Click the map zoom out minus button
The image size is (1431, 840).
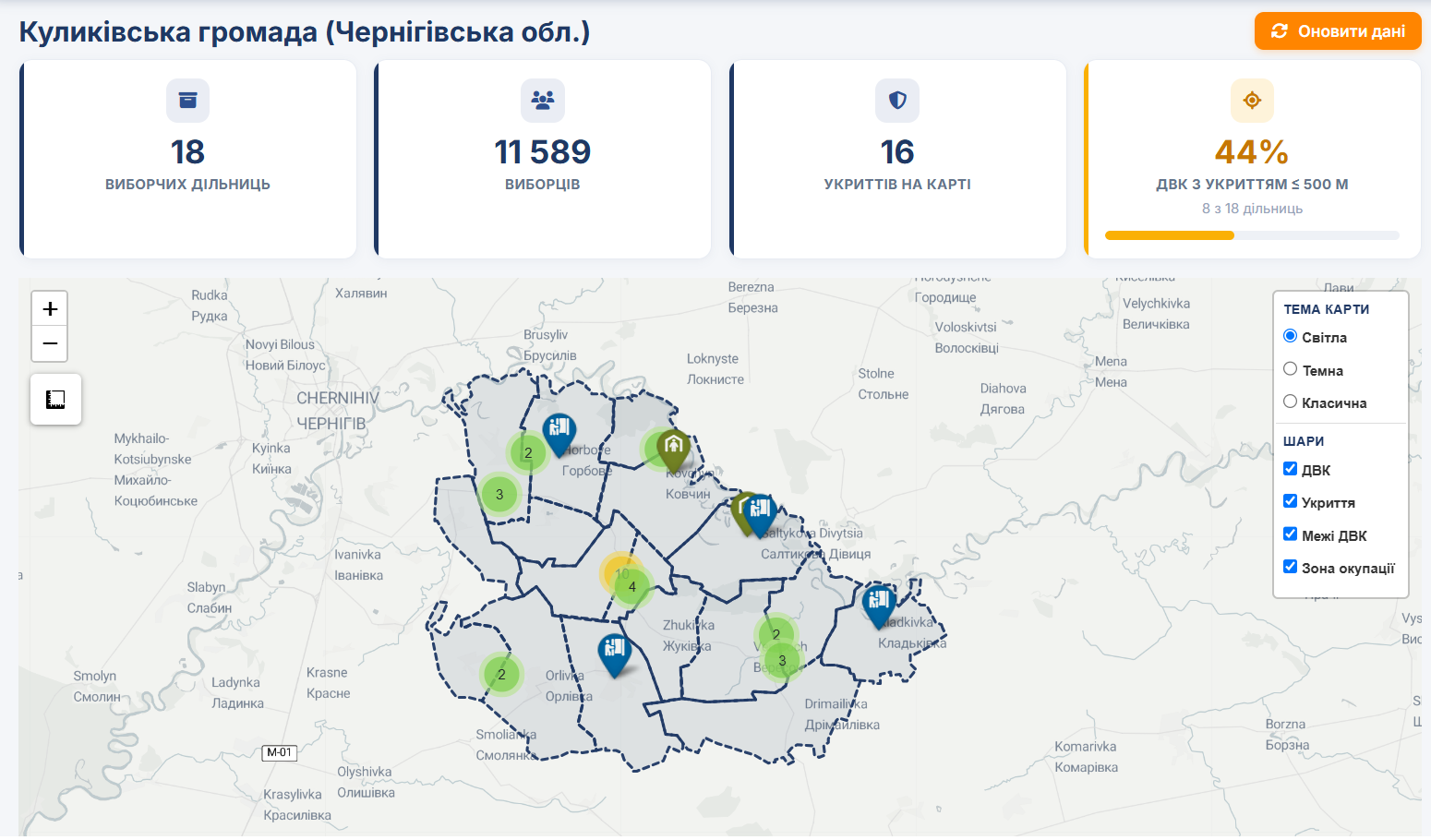click(x=50, y=343)
